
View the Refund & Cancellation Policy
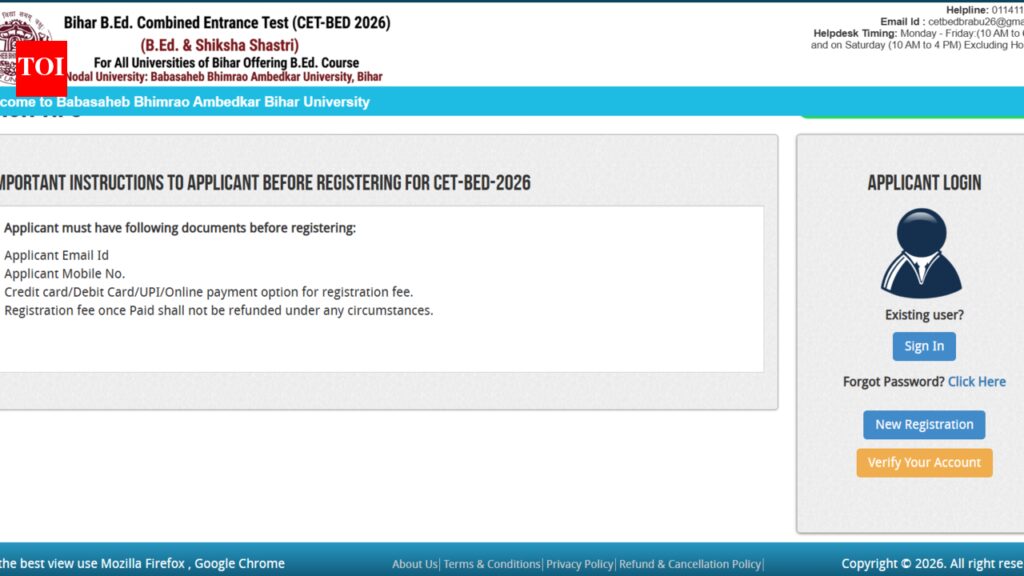(690, 564)
